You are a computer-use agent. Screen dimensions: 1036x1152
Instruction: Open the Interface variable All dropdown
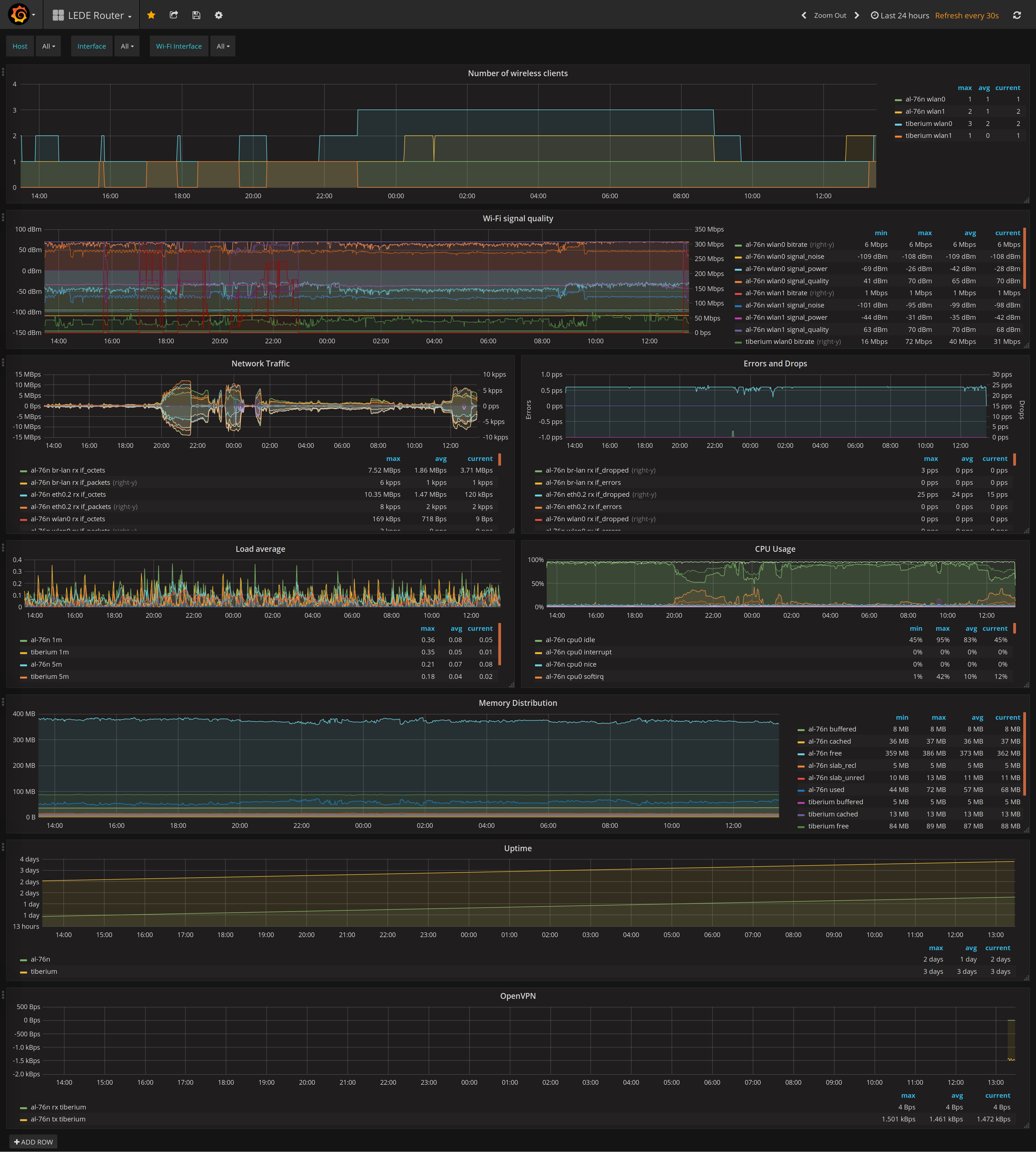127,46
